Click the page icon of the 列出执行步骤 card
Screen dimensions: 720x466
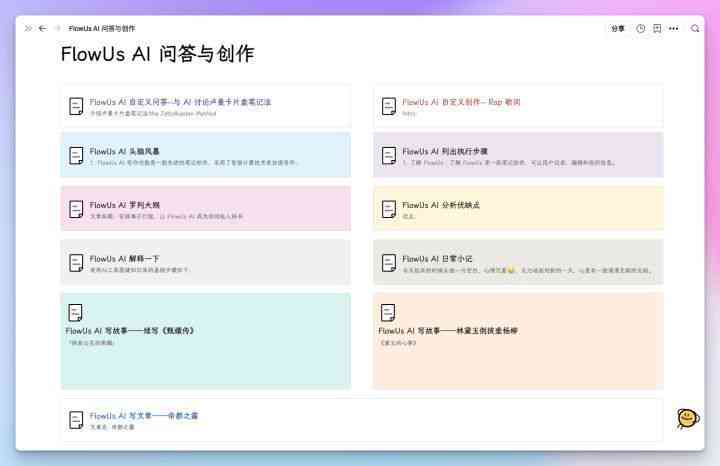[389, 156]
